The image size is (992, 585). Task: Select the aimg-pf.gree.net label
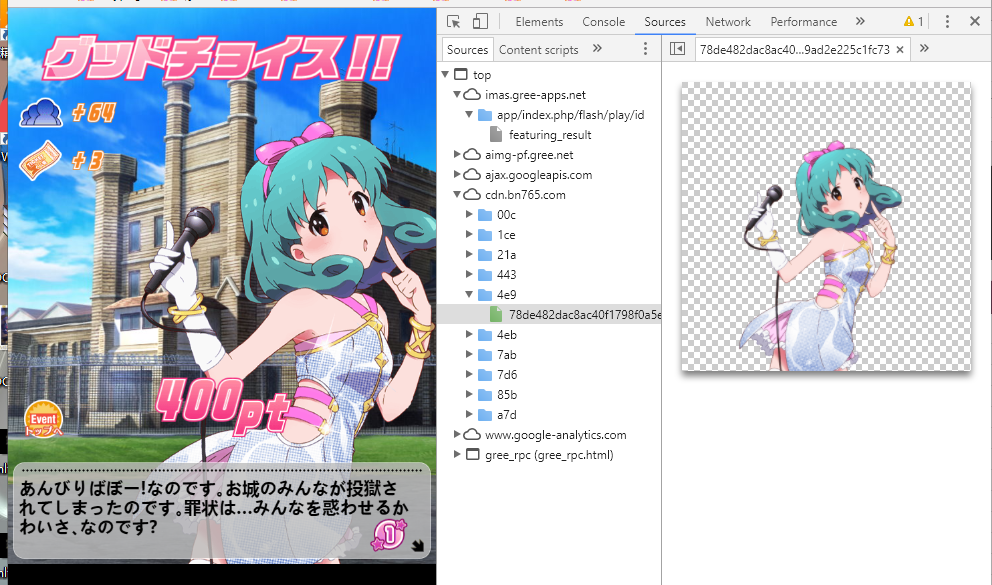point(529,154)
